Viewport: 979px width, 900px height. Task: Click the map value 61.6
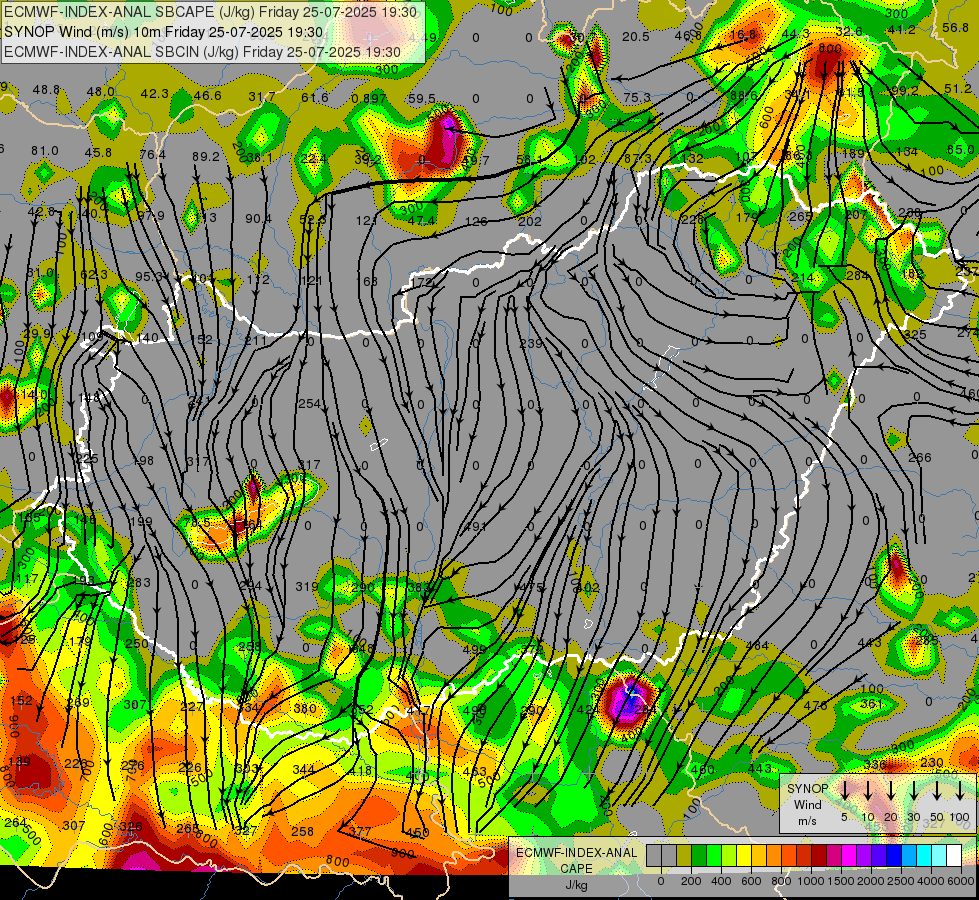coord(315,97)
